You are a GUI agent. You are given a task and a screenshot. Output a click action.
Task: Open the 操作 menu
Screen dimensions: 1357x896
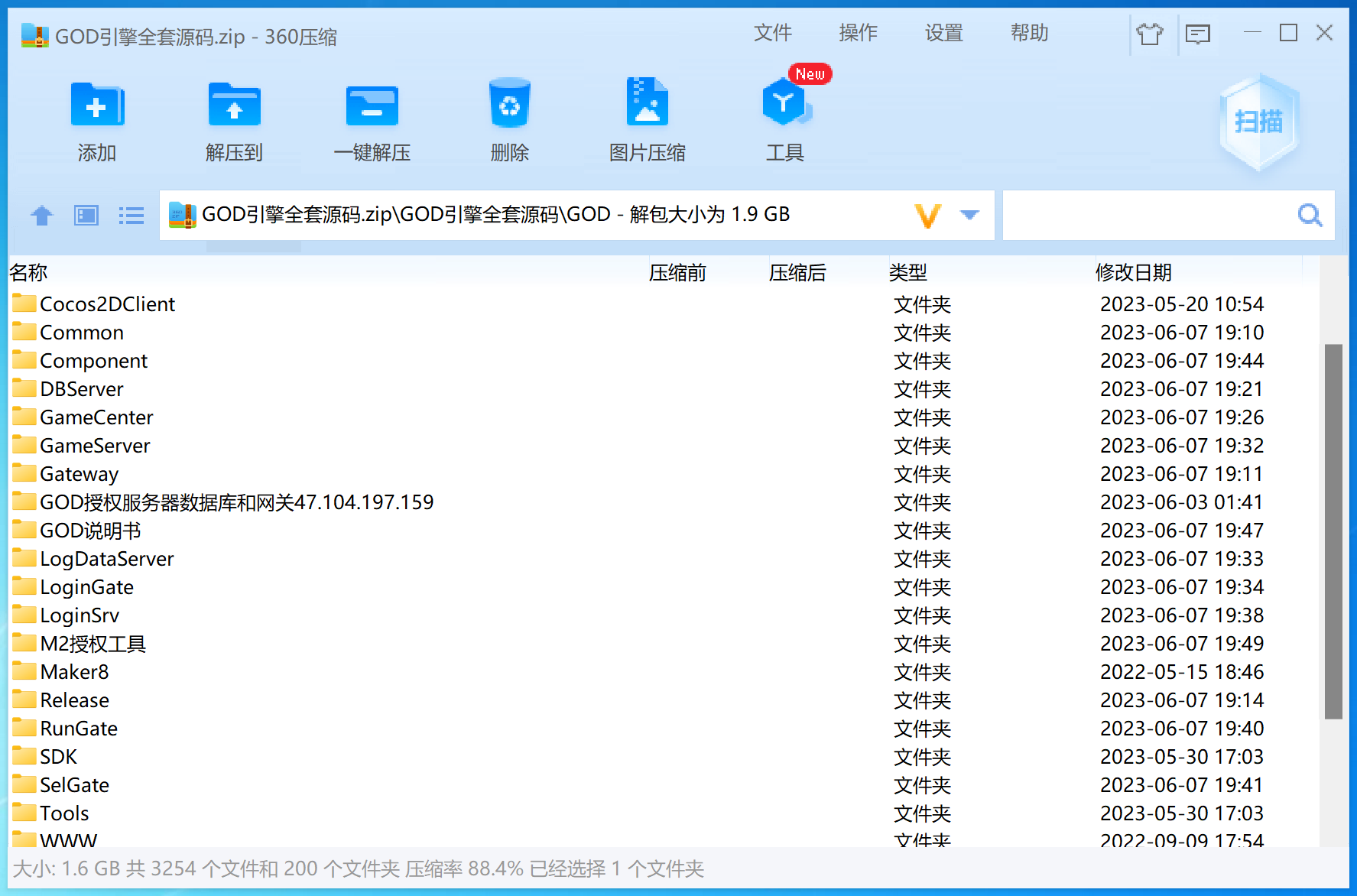coord(859,33)
